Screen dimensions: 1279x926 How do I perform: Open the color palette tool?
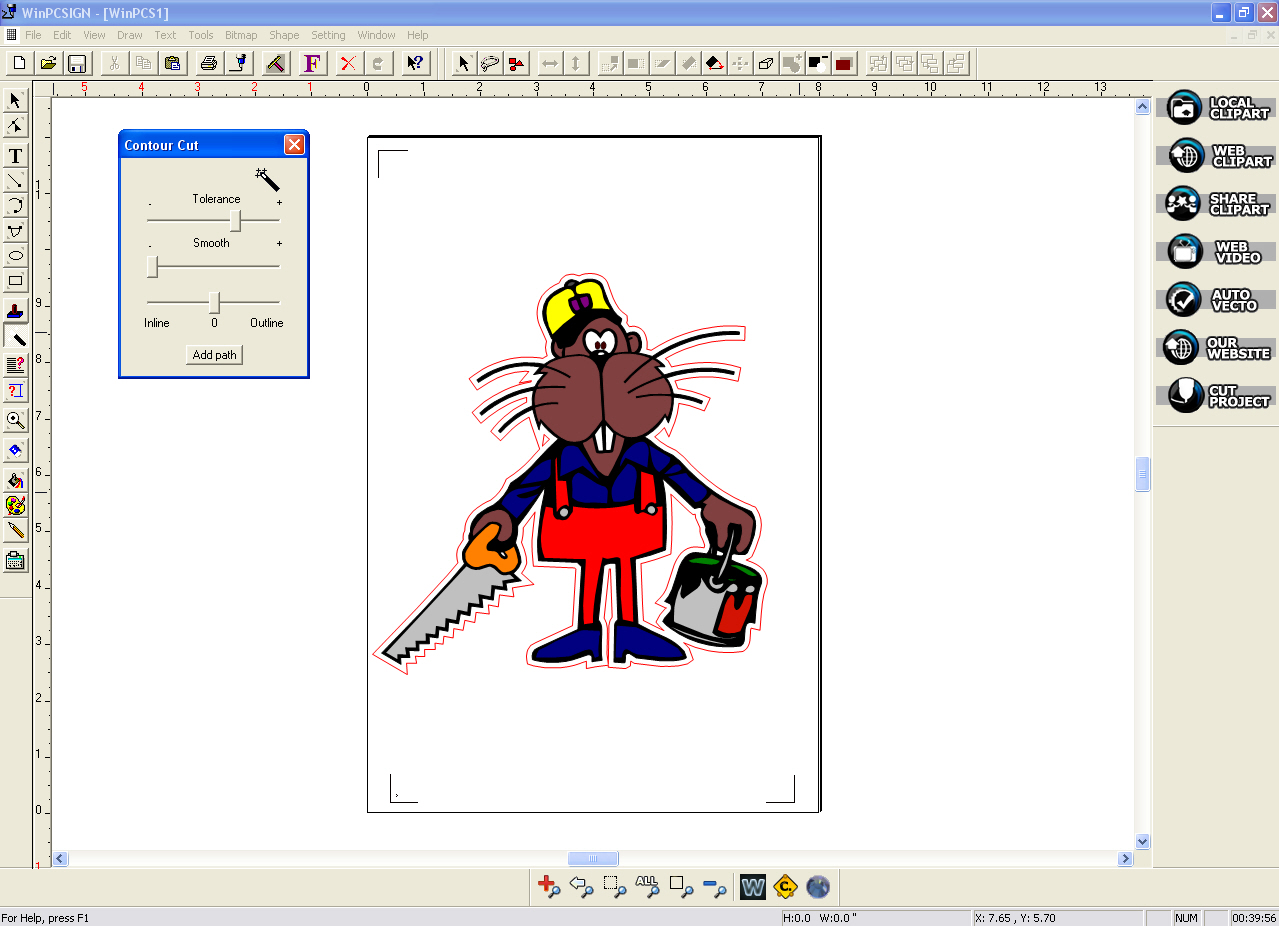(16, 506)
